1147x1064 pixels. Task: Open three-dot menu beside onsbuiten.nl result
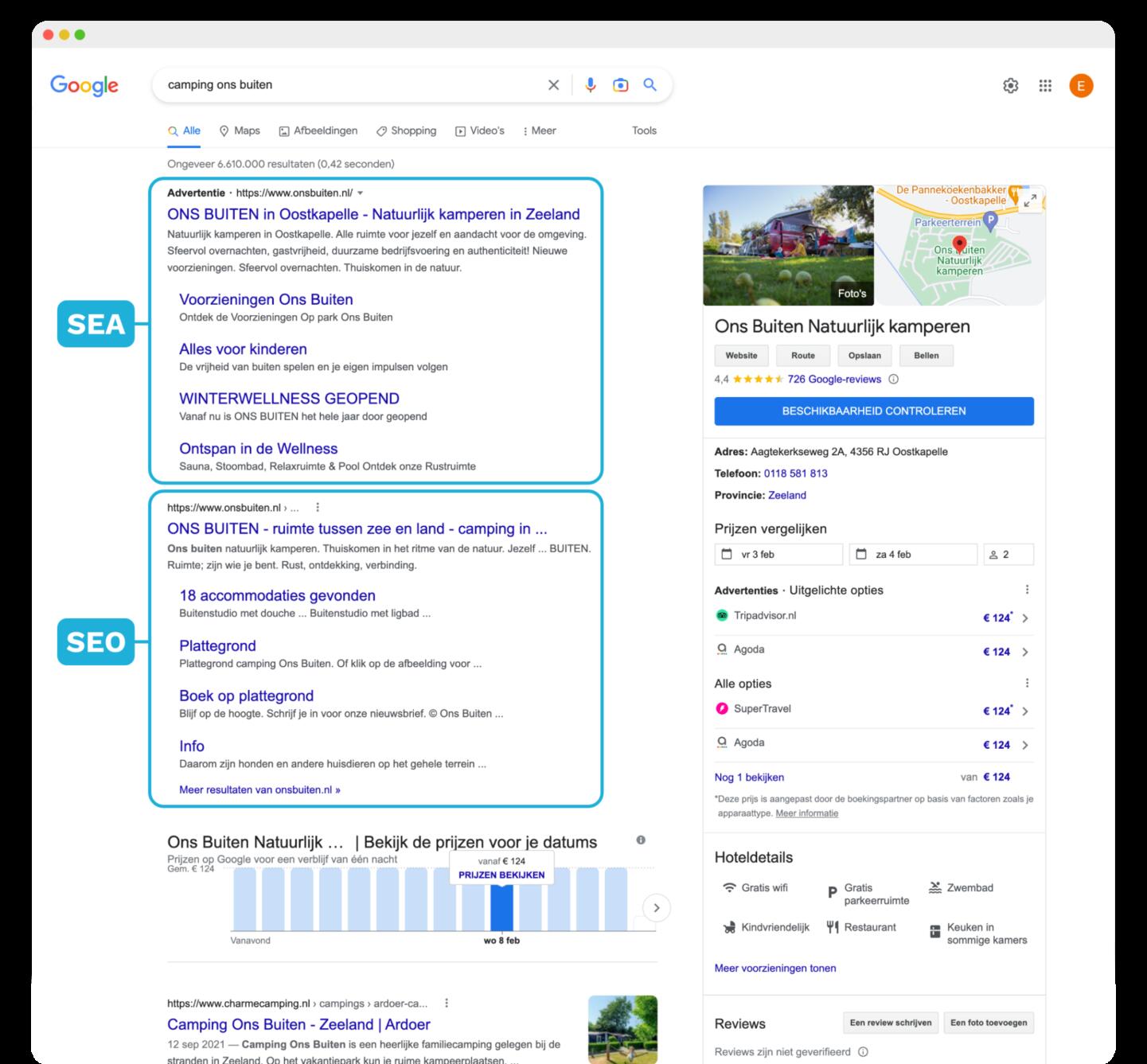318,508
